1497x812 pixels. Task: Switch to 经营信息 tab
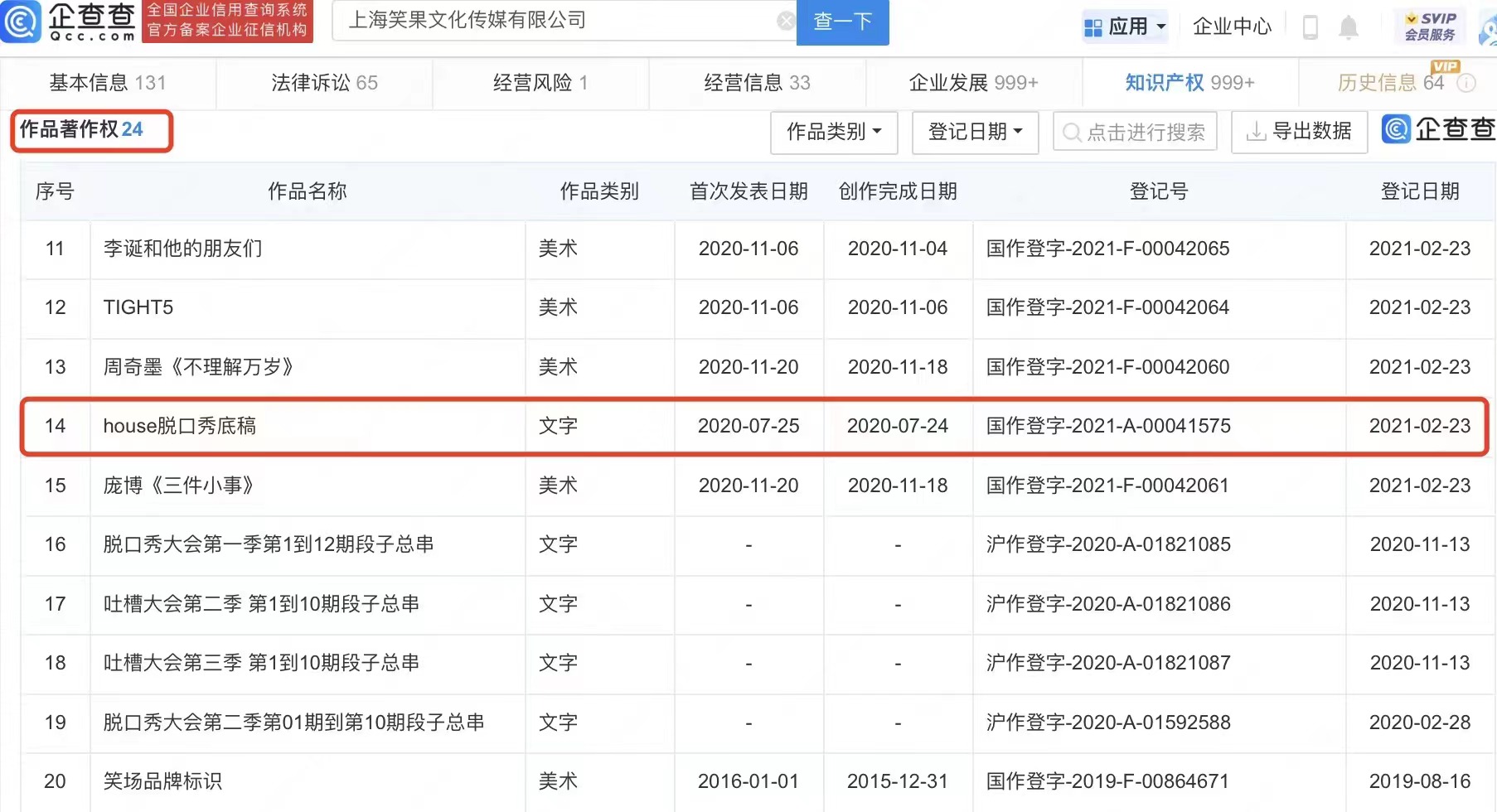pyautogui.click(x=757, y=83)
